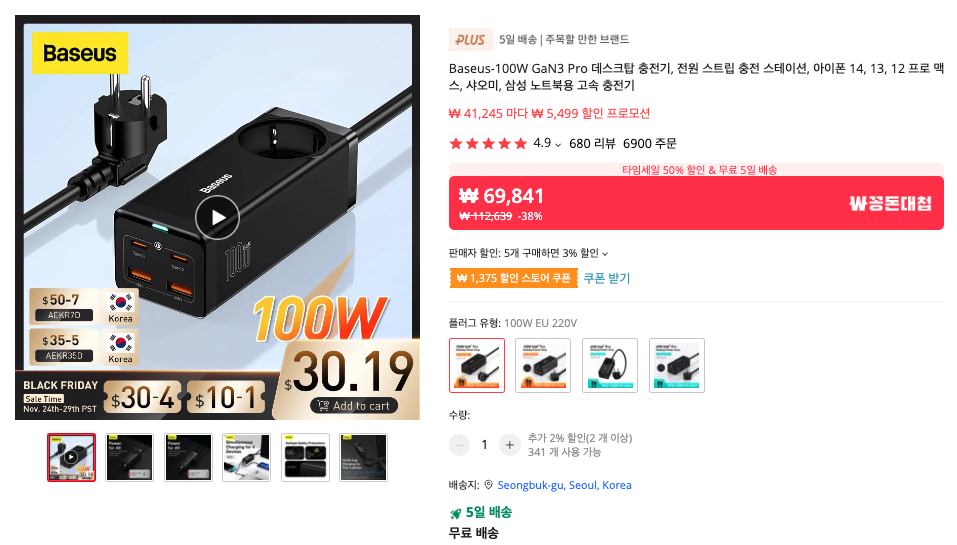Choose third plug type variant with teal label
Image resolution: width=957 pixels, height=545 pixels.
coord(610,365)
